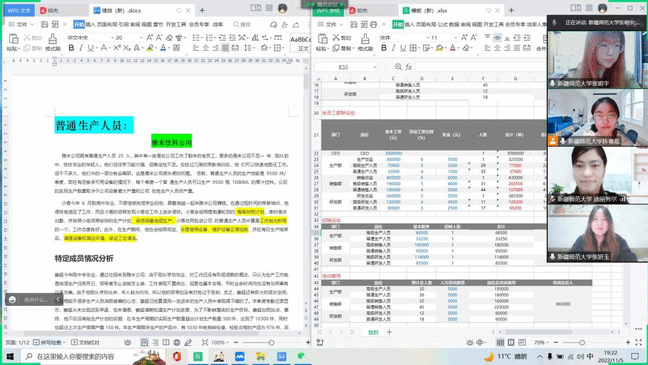Click the print icon in the spreadsheet quick toolbar

(x=373, y=24)
